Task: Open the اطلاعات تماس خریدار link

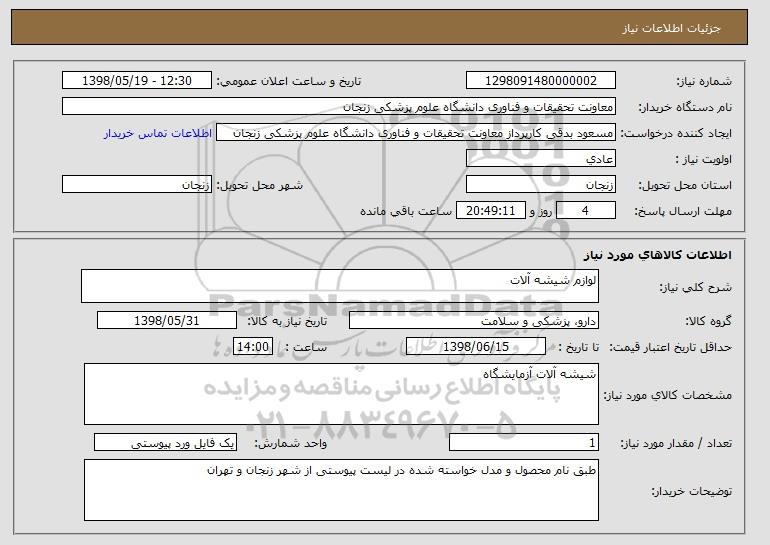Action: tap(158, 134)
